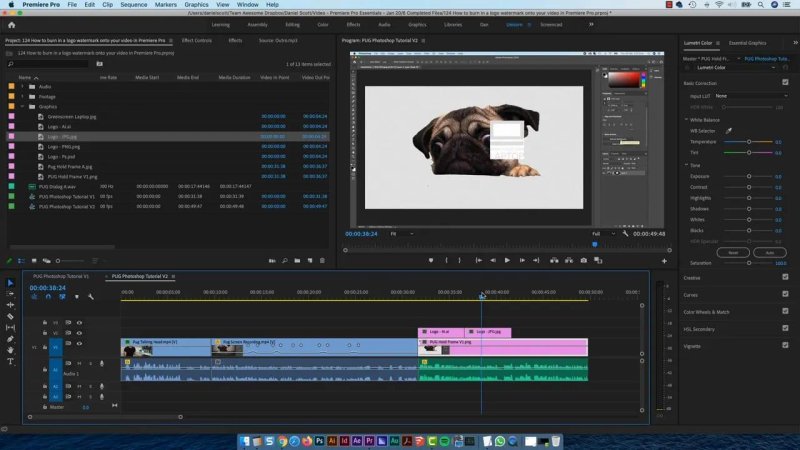Open timeline display settings wrench
The height and width of the screenshot is (450, 800).
click(x=91, y=296)
